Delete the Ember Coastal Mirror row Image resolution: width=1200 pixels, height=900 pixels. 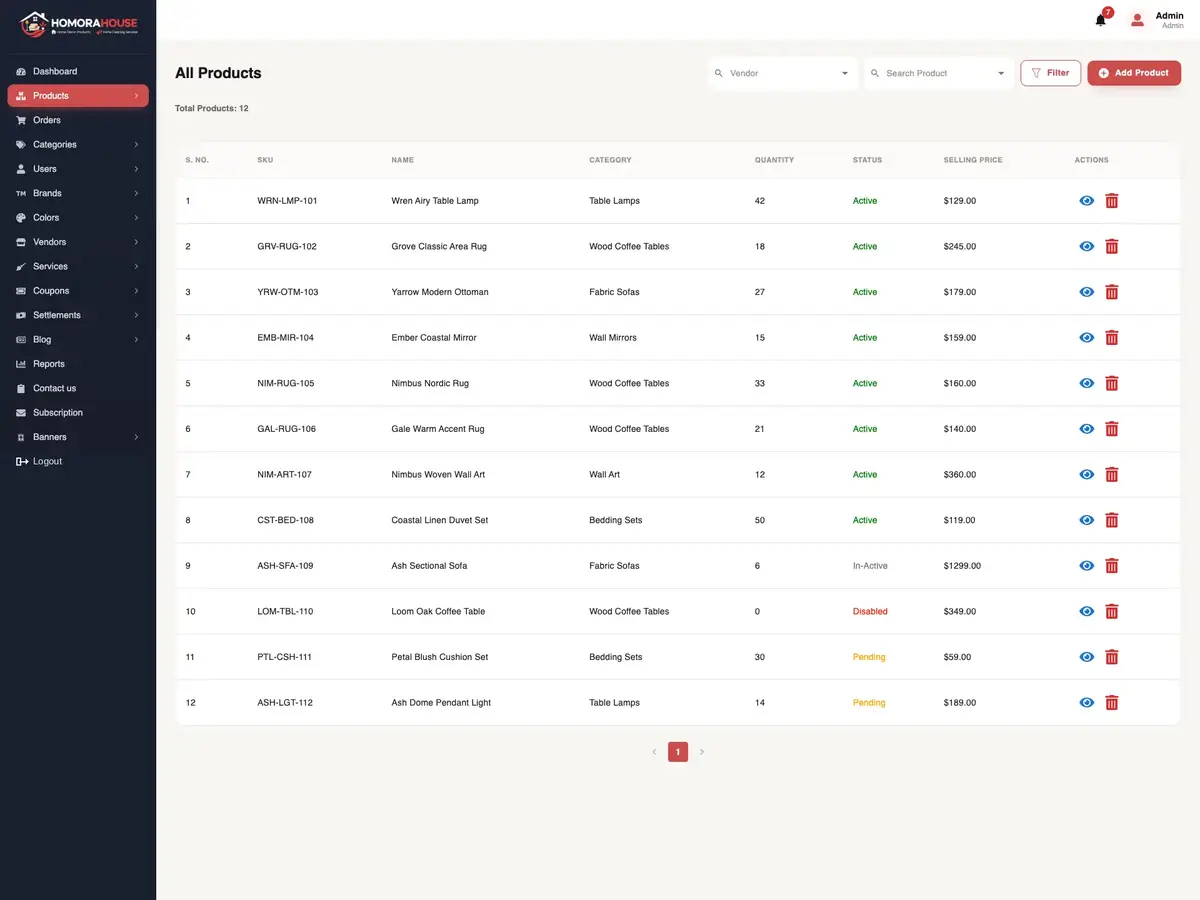(1111, 338)
